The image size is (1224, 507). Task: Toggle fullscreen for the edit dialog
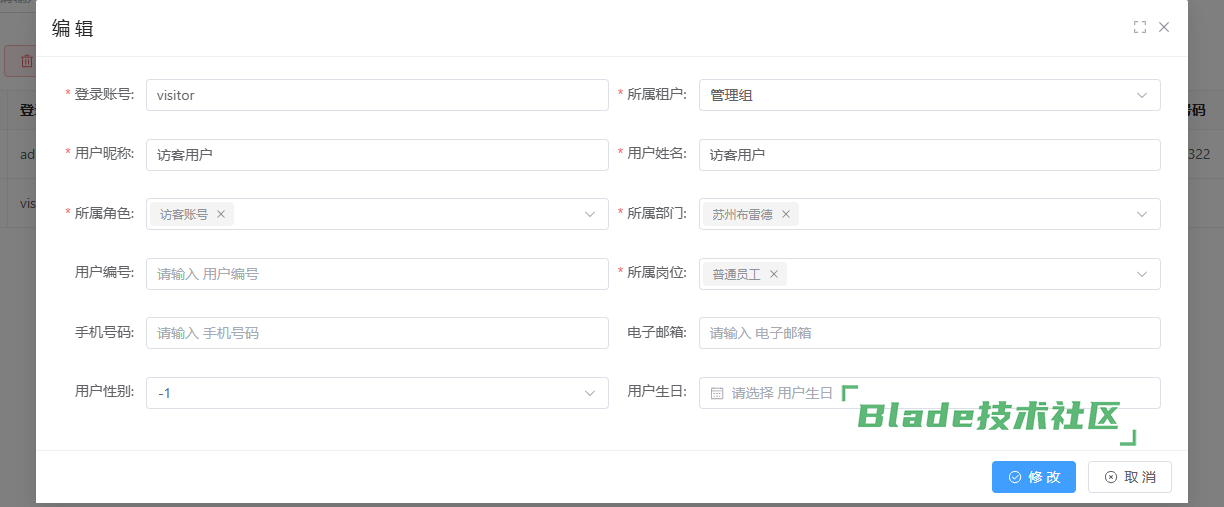coord(1139,28)
